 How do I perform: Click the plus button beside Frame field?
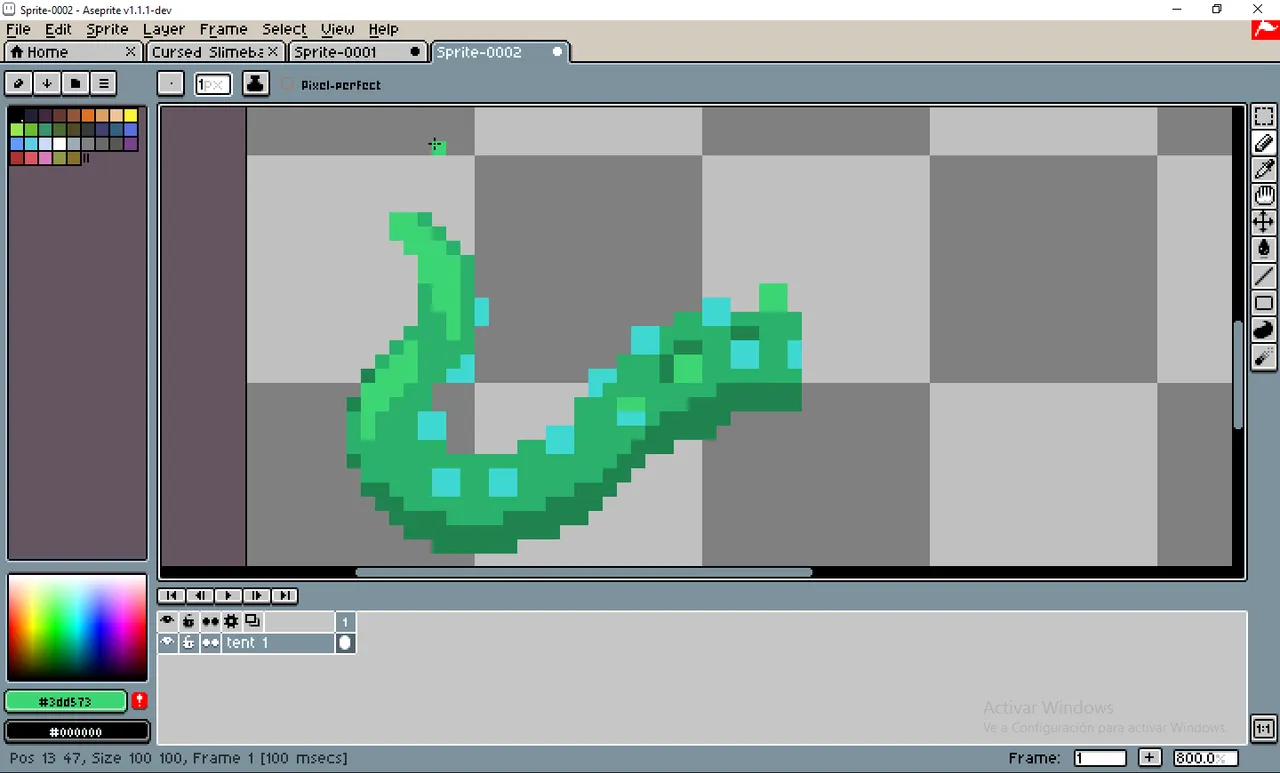(1150, 758)
